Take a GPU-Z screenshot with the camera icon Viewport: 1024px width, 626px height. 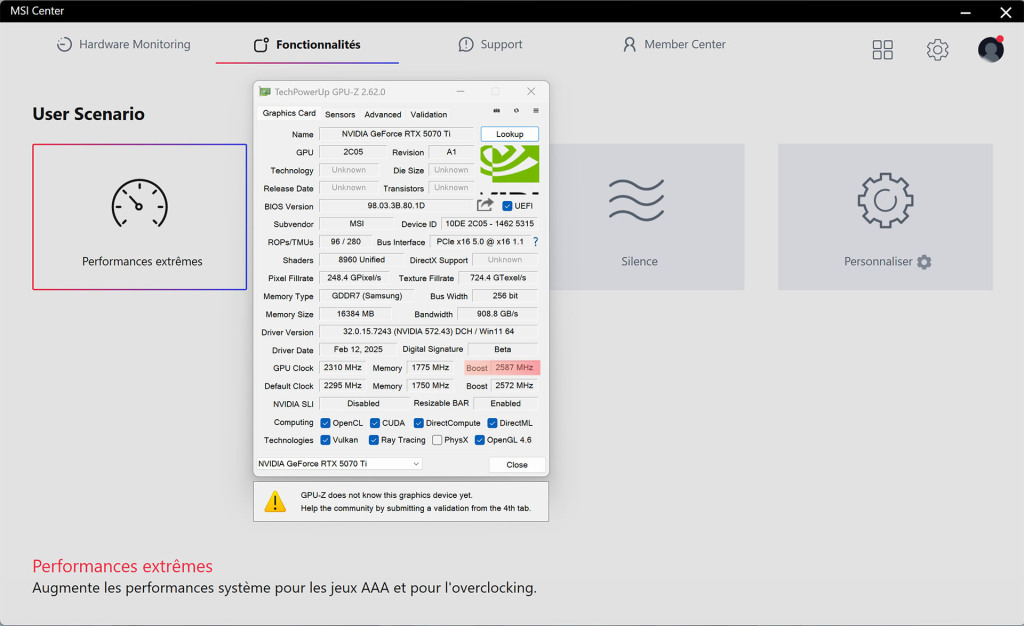pos(496,111)
